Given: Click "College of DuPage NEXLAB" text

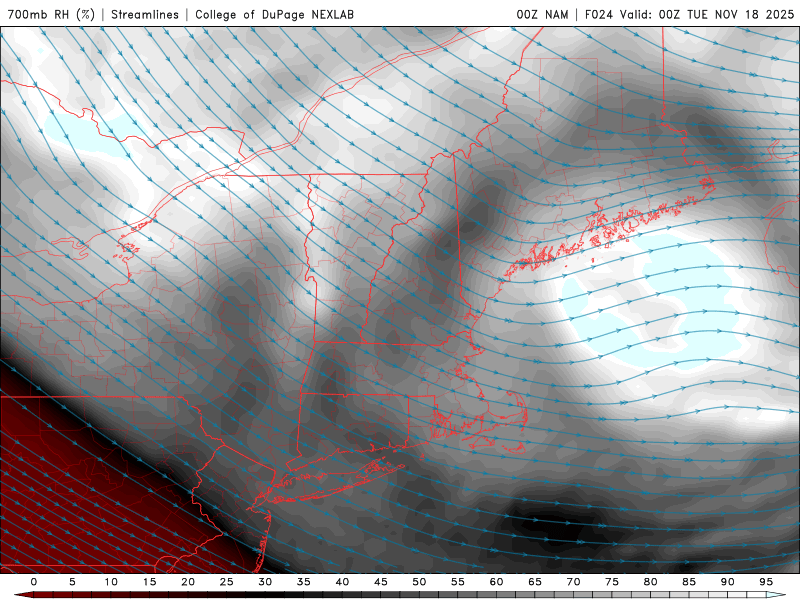Looking at the screenshot, I should click(x=274, y=14).
